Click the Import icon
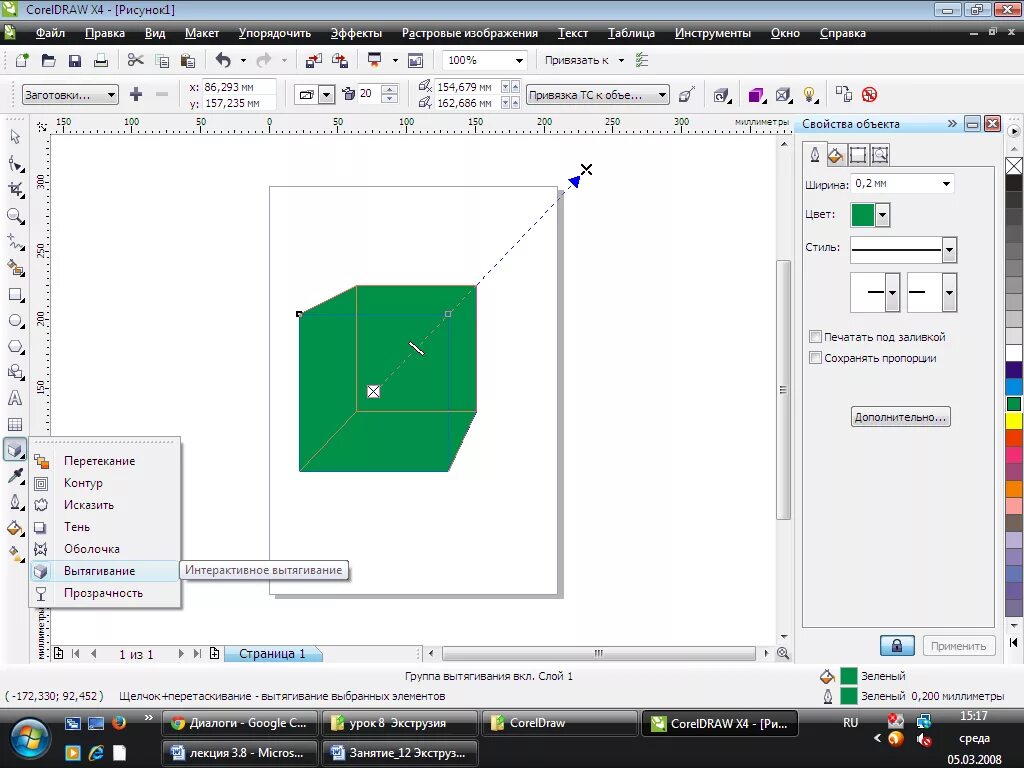The image size is (1024, 768). click(313, 61)
